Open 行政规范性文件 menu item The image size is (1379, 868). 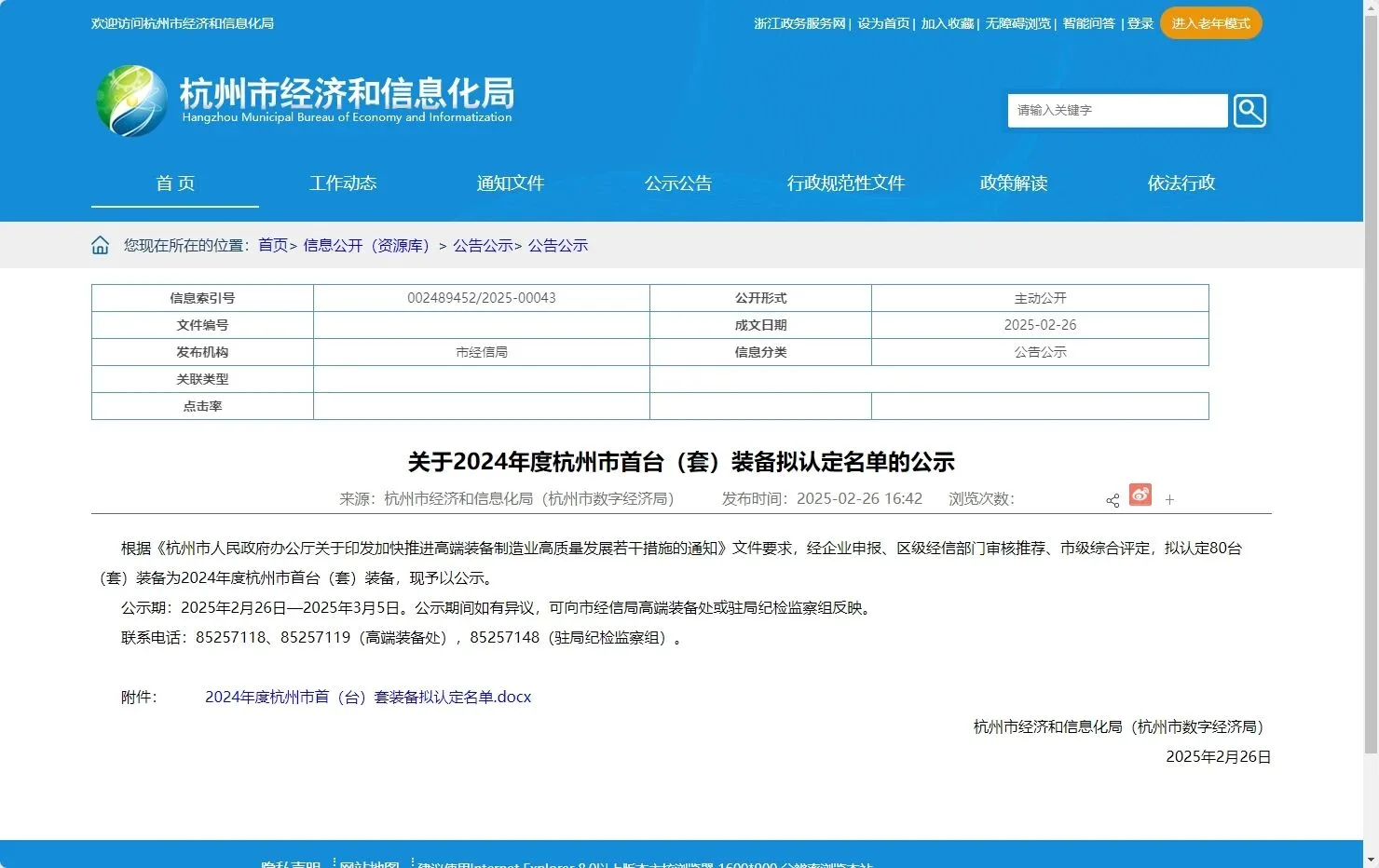846,183
